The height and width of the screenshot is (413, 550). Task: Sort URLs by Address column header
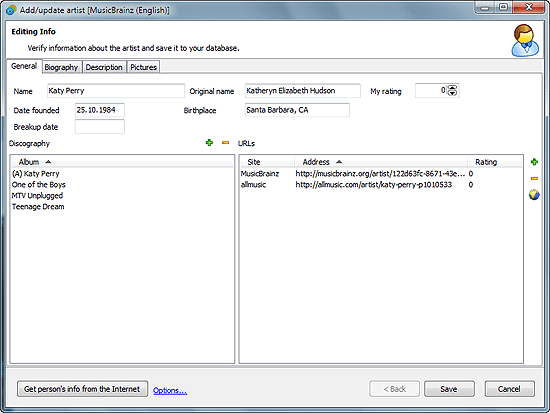(381, 162)
